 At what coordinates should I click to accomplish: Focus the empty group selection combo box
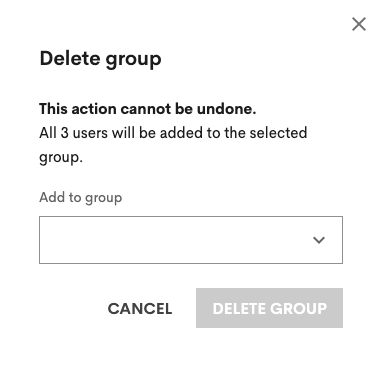[x=191, y=240]
